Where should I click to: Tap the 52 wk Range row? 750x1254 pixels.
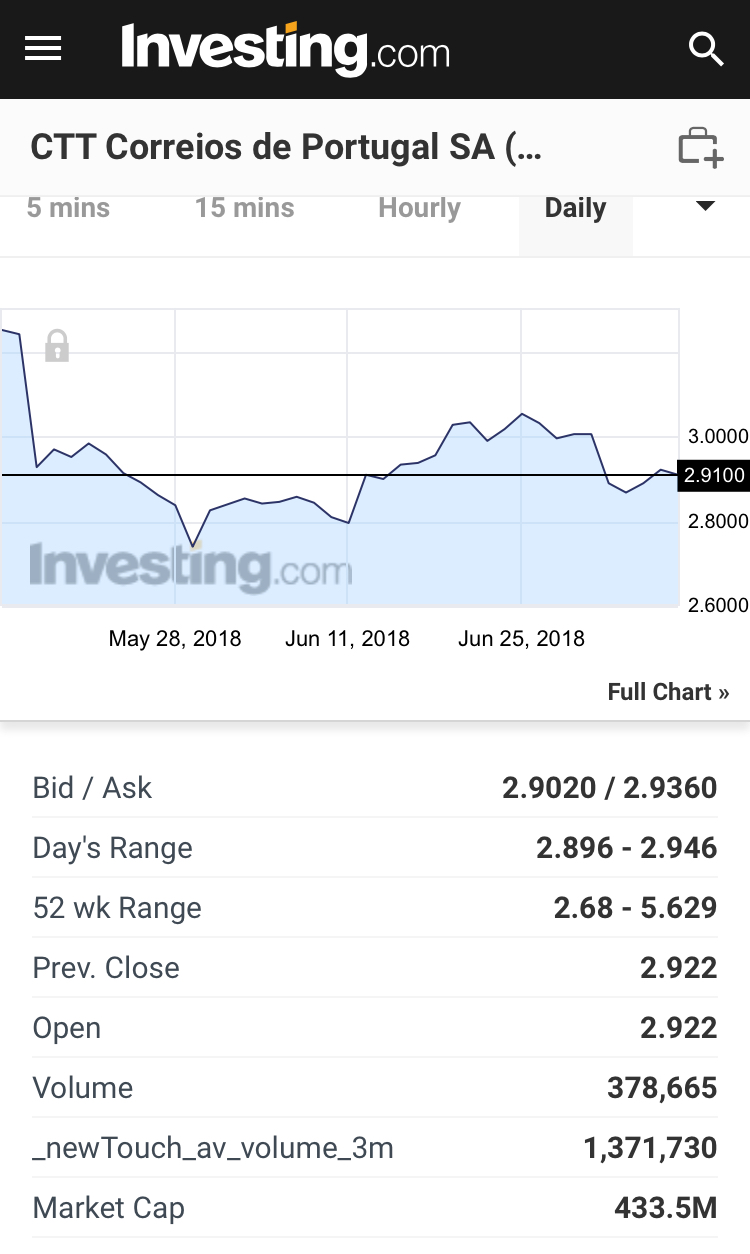point(375,908)
